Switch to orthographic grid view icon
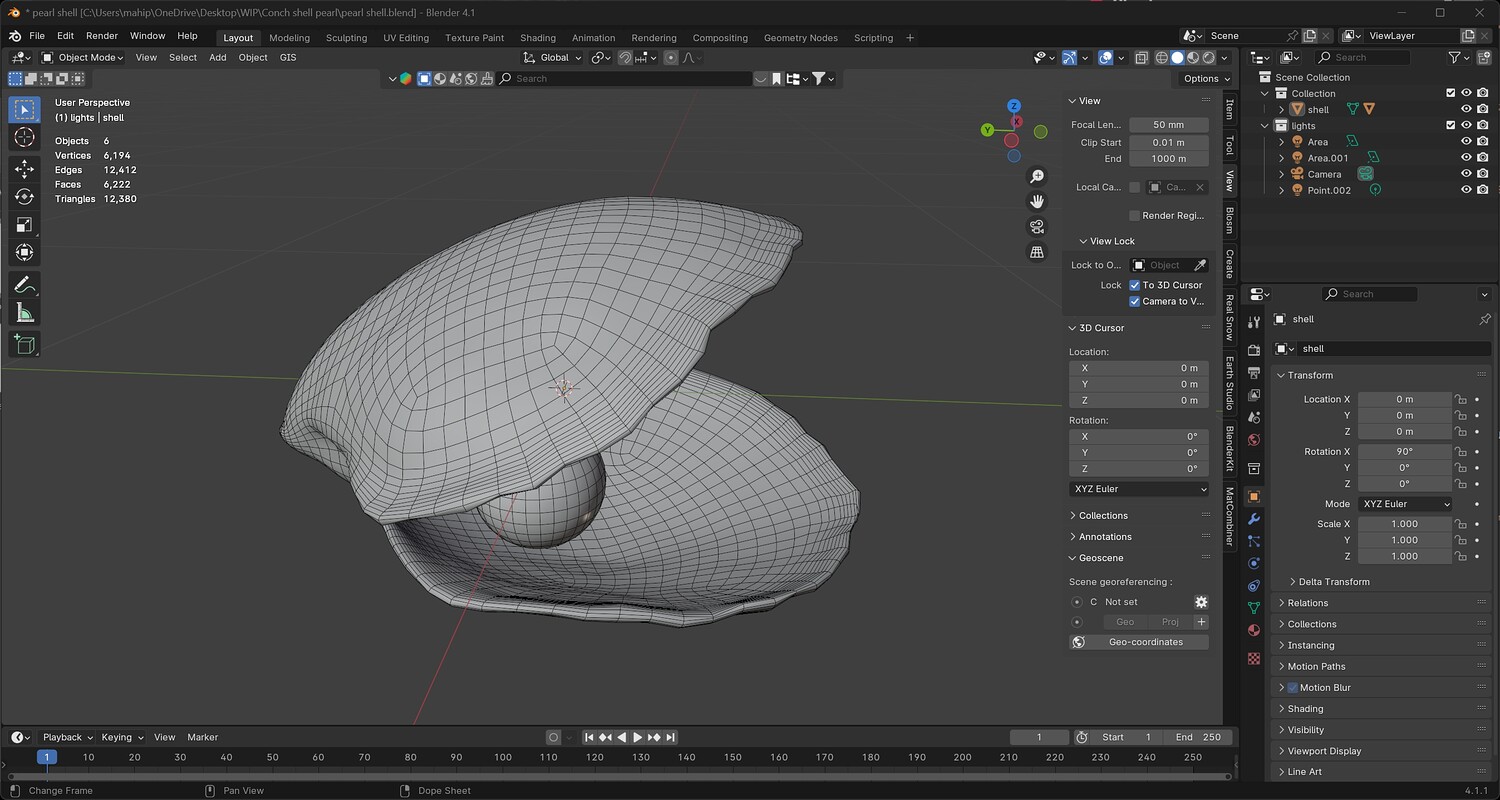Image resolution: width=1500 pixels, height=800 pixels. point(1037,252)
